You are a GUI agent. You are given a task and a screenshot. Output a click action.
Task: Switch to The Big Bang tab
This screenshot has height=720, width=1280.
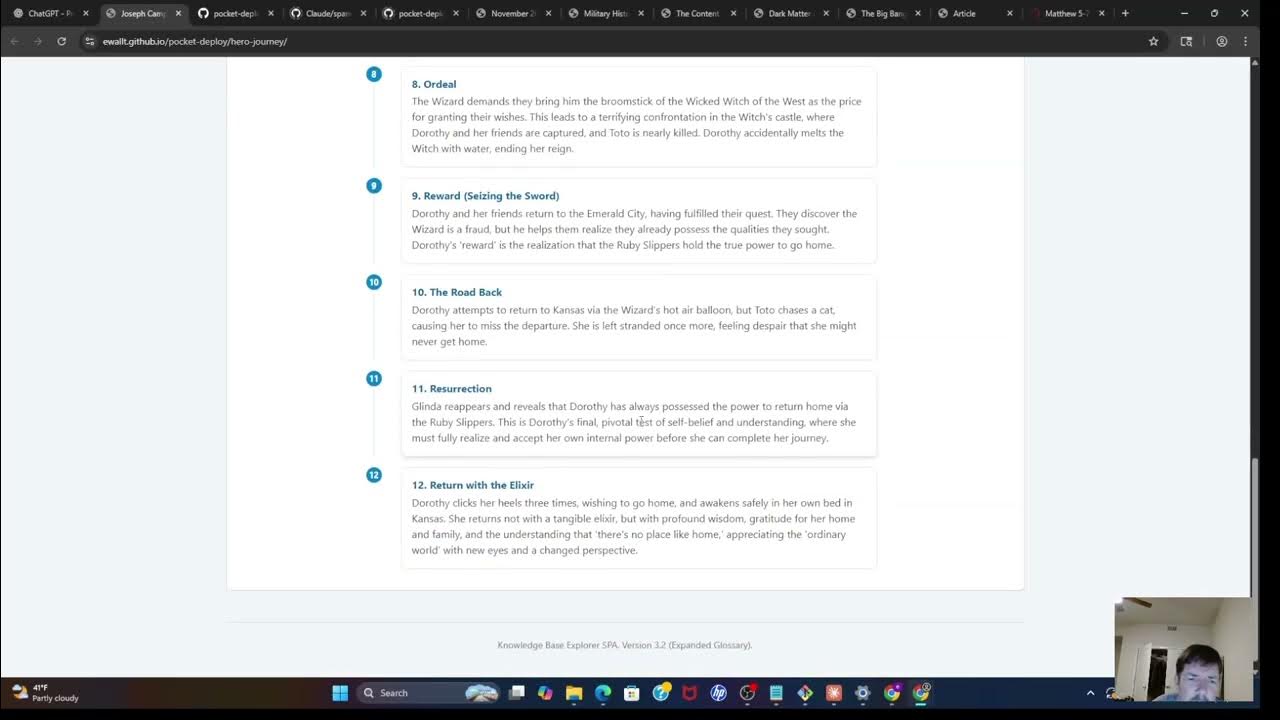882,13
